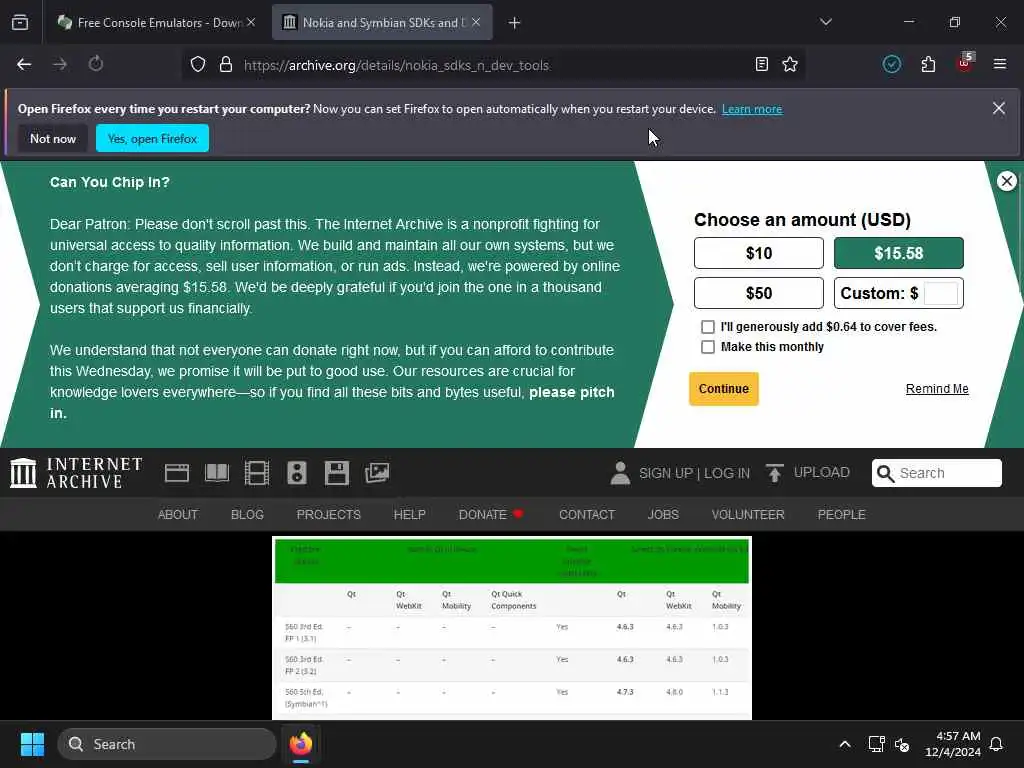This screenshot has width=1024, height=768.
Task: Choose Not now in Firefox prompt
Action: pos(53,138)
